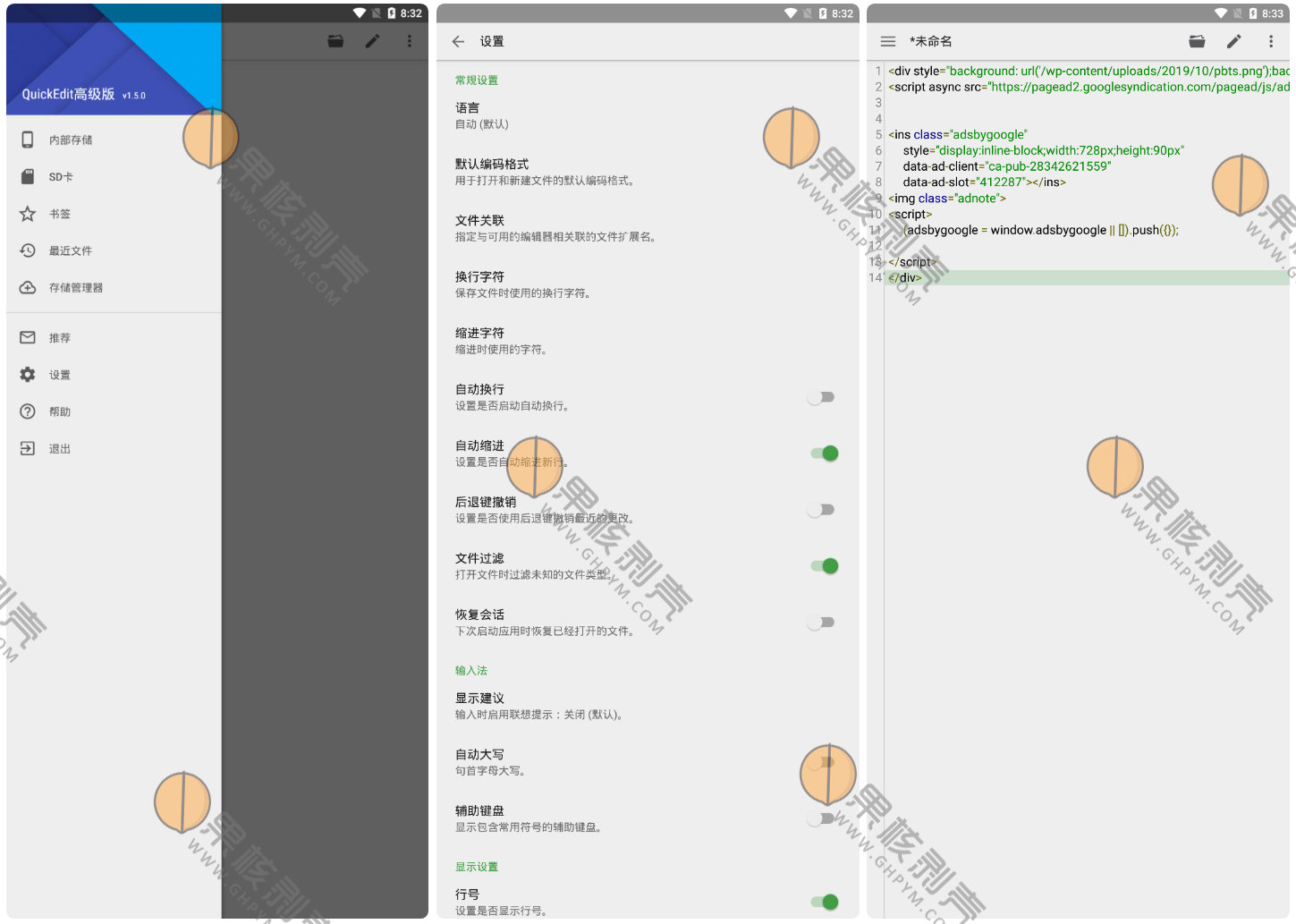Tap the QuickEdit高级版 drawer header
The image size is (1296, 924).
[x=114, y=59]
